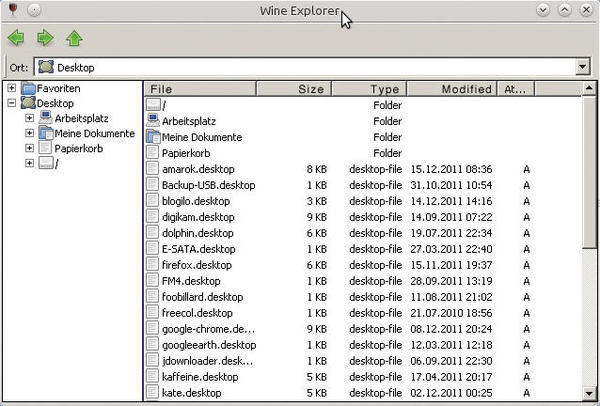600x406 pixels.
Task: Click date 21.07.2010 18:56
Action: pos(451,313)
